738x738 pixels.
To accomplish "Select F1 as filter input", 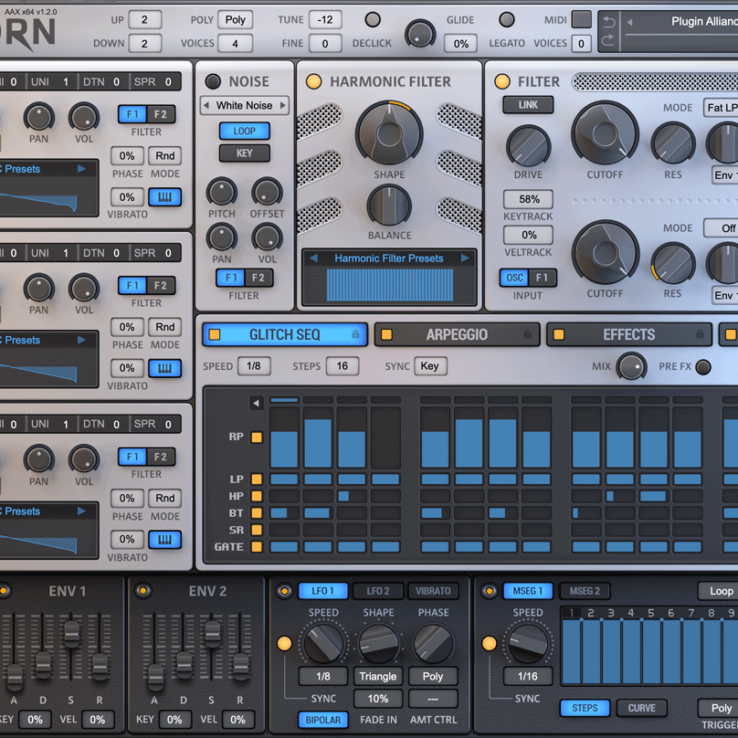I will click(542, 278).
